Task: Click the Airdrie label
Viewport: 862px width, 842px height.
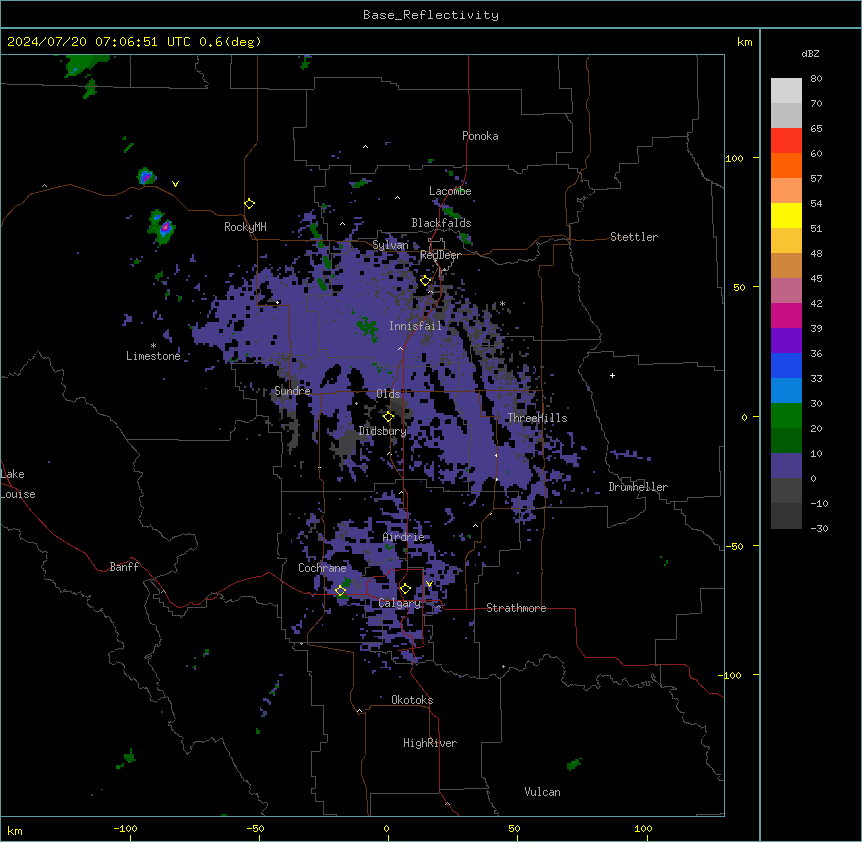Action: click(x=403, y=537)
